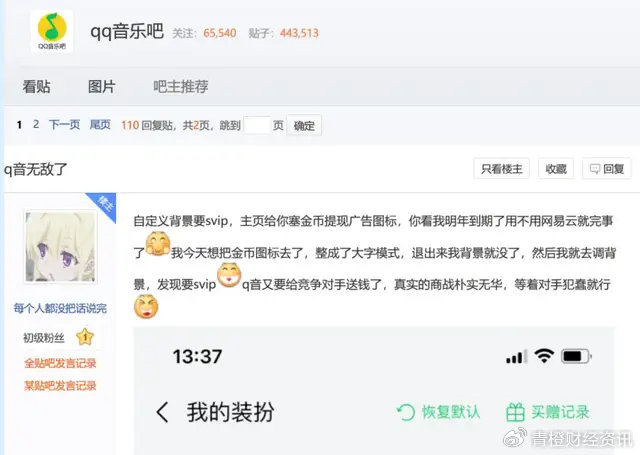Click the 我的装扮 page title

pyautogui.click(x=230, y=412)
